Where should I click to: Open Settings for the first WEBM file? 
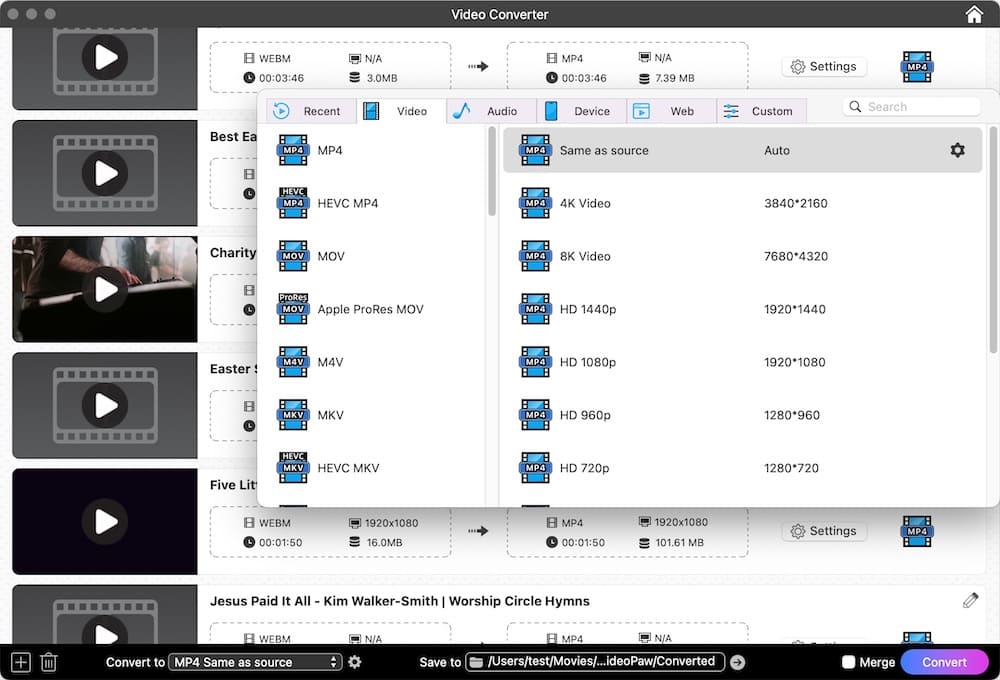[824, 66]
